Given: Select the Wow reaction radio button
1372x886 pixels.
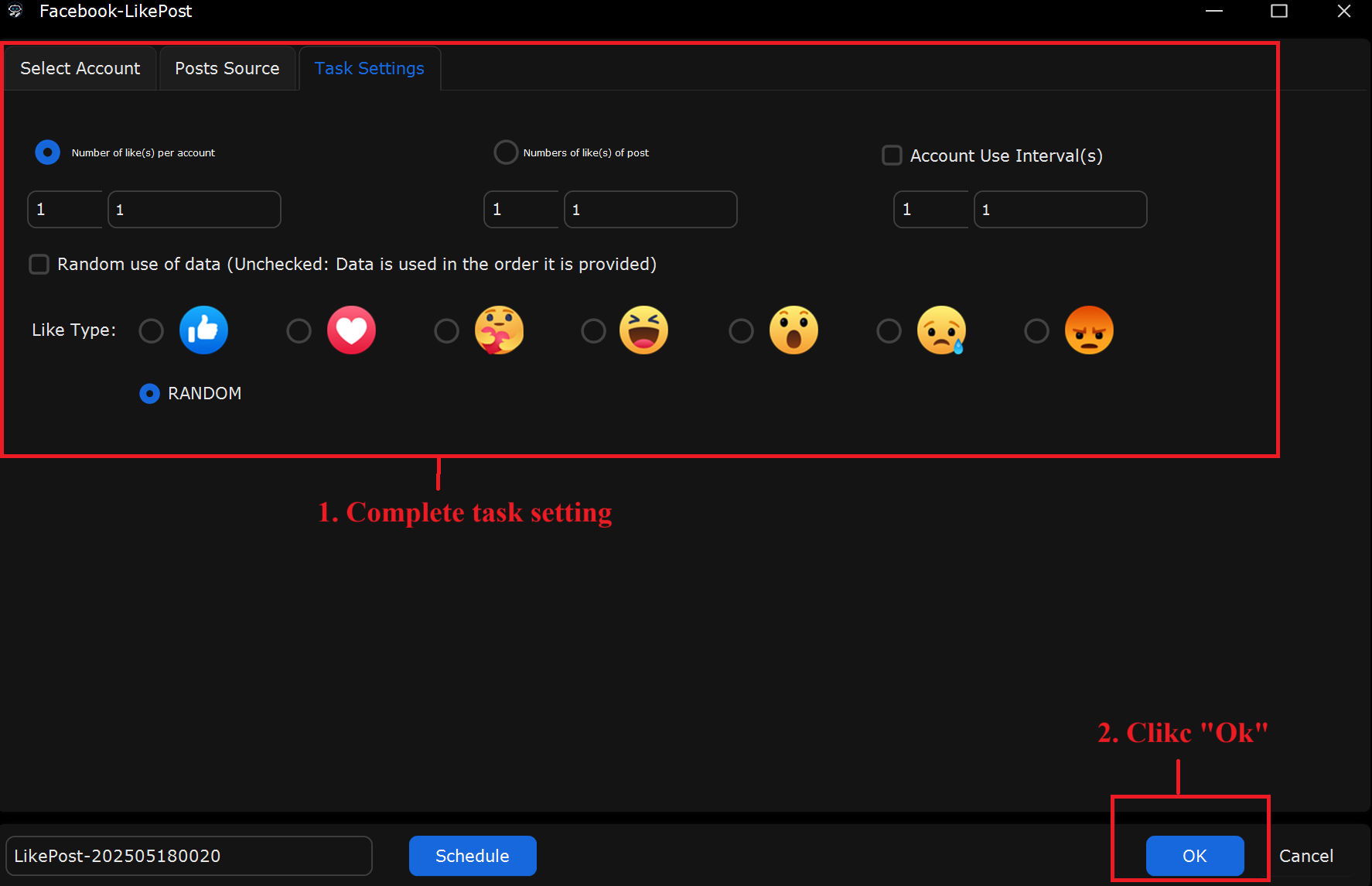Looking at the screenshot, I should pos(741,331).
